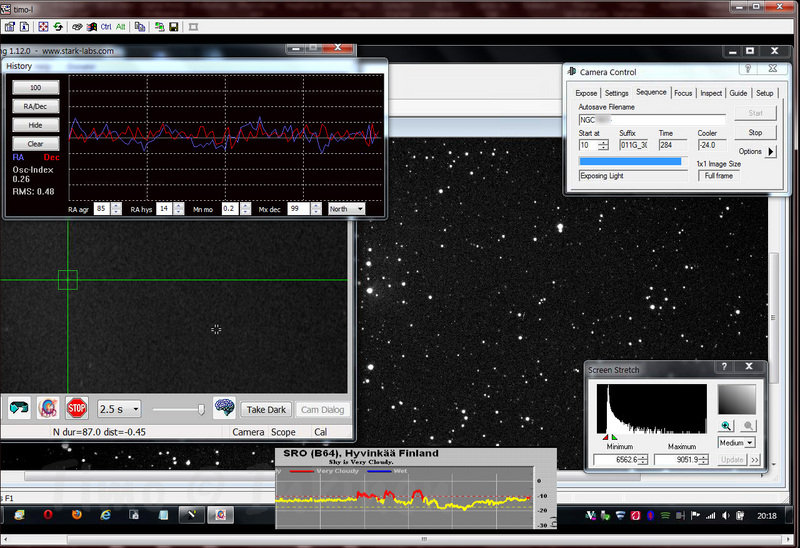Toggle the RA/Dec graph mode button

pyautogui.click(x=35, y=106)
